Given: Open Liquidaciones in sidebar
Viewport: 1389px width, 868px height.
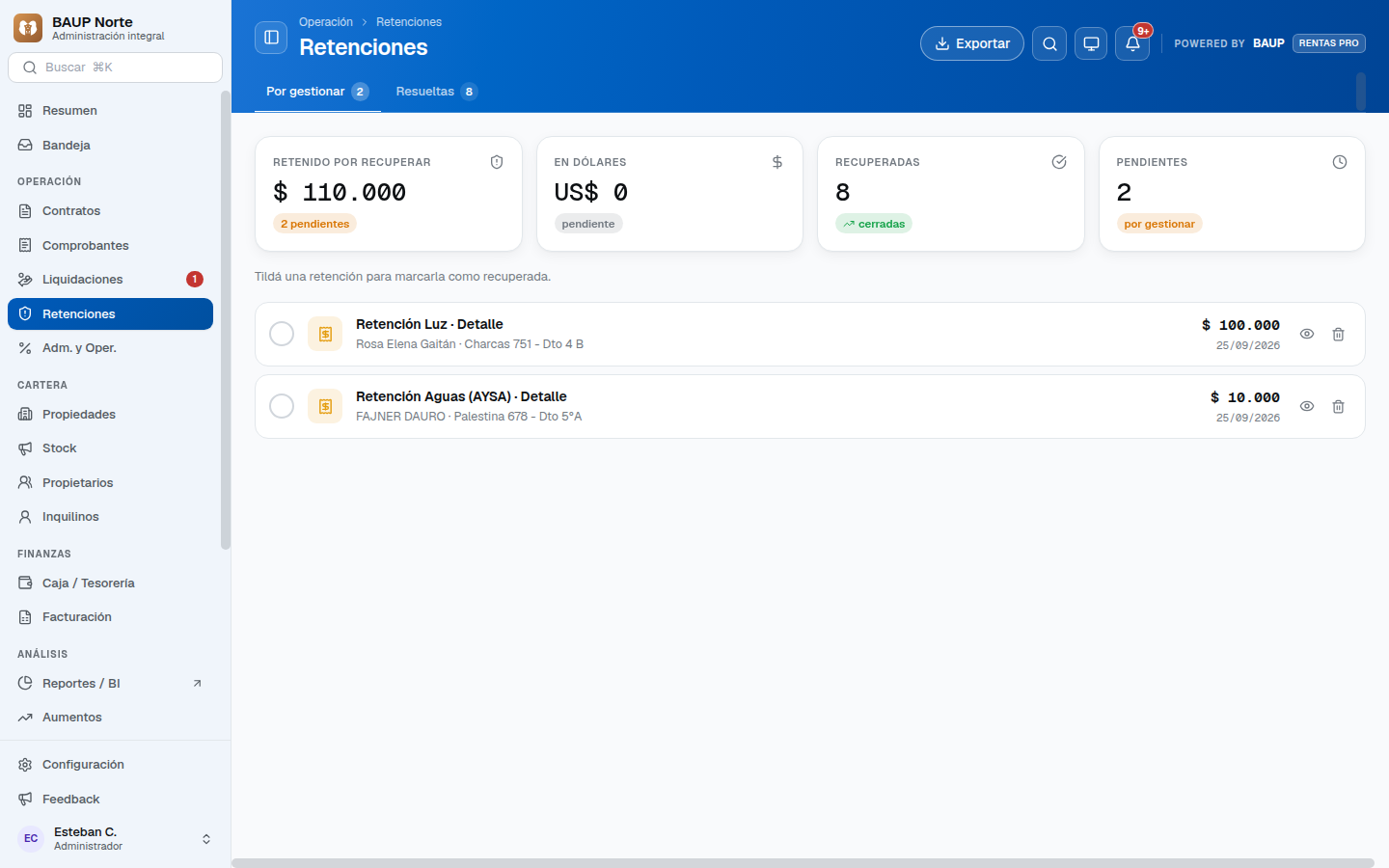Looking at the screenshot, I should point(110,280).
